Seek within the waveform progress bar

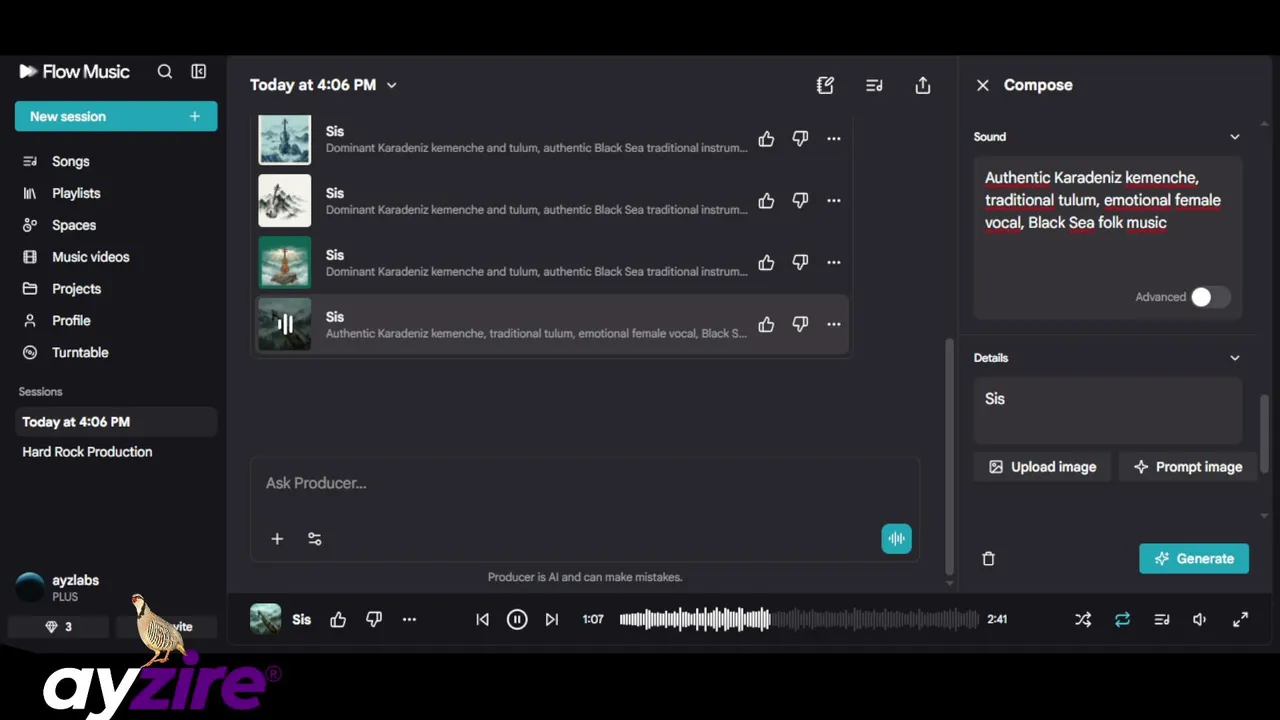coord(798,620)
